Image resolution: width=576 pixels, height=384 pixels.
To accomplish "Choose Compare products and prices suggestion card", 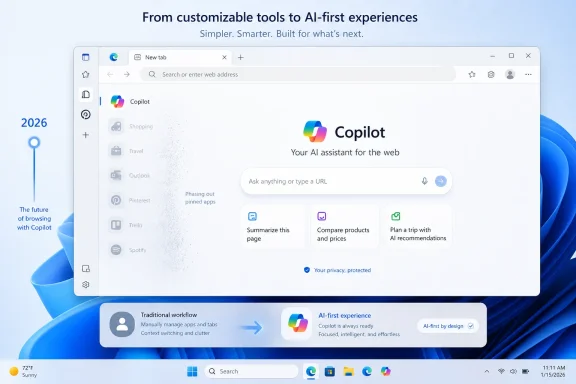I will click(344, 227).
